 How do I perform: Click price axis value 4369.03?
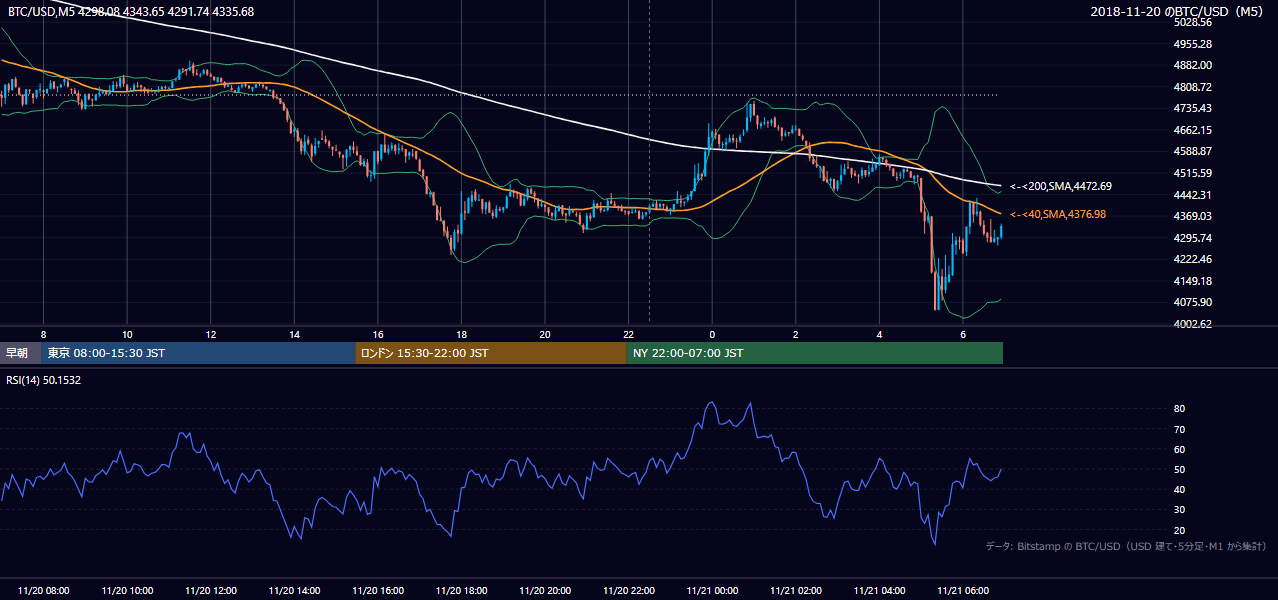[x=1193, y=216]
